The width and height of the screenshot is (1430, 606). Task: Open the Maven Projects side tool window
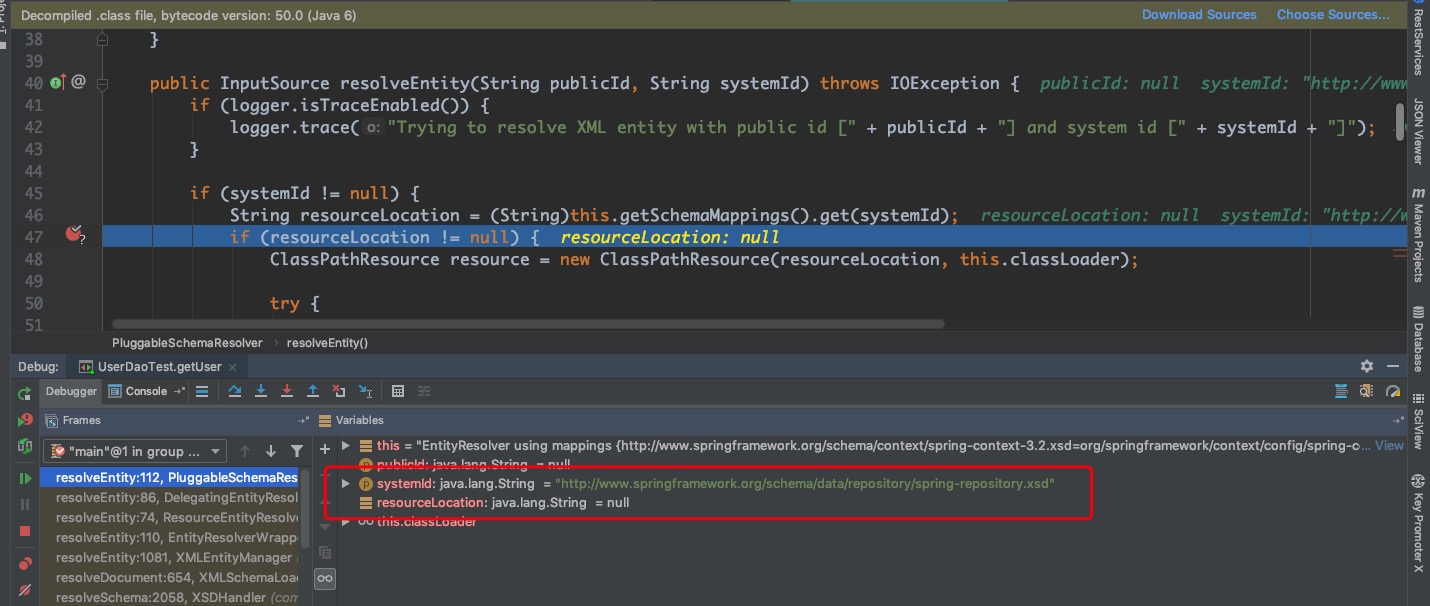(x=1418, y=235)
